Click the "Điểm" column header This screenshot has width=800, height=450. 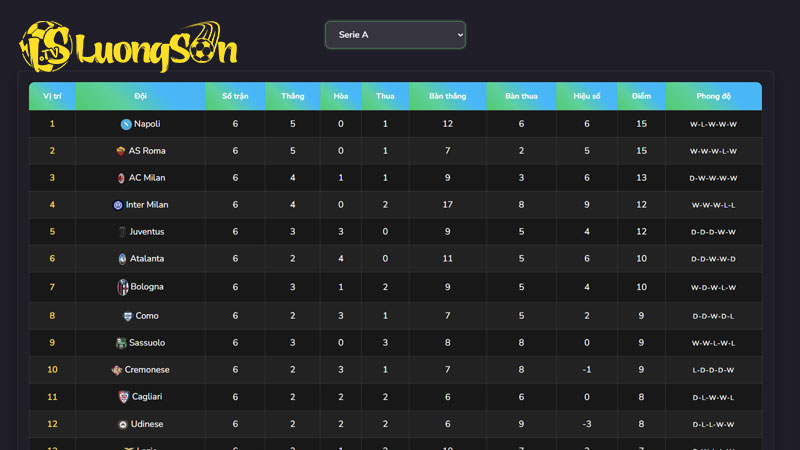coord(641,96)
